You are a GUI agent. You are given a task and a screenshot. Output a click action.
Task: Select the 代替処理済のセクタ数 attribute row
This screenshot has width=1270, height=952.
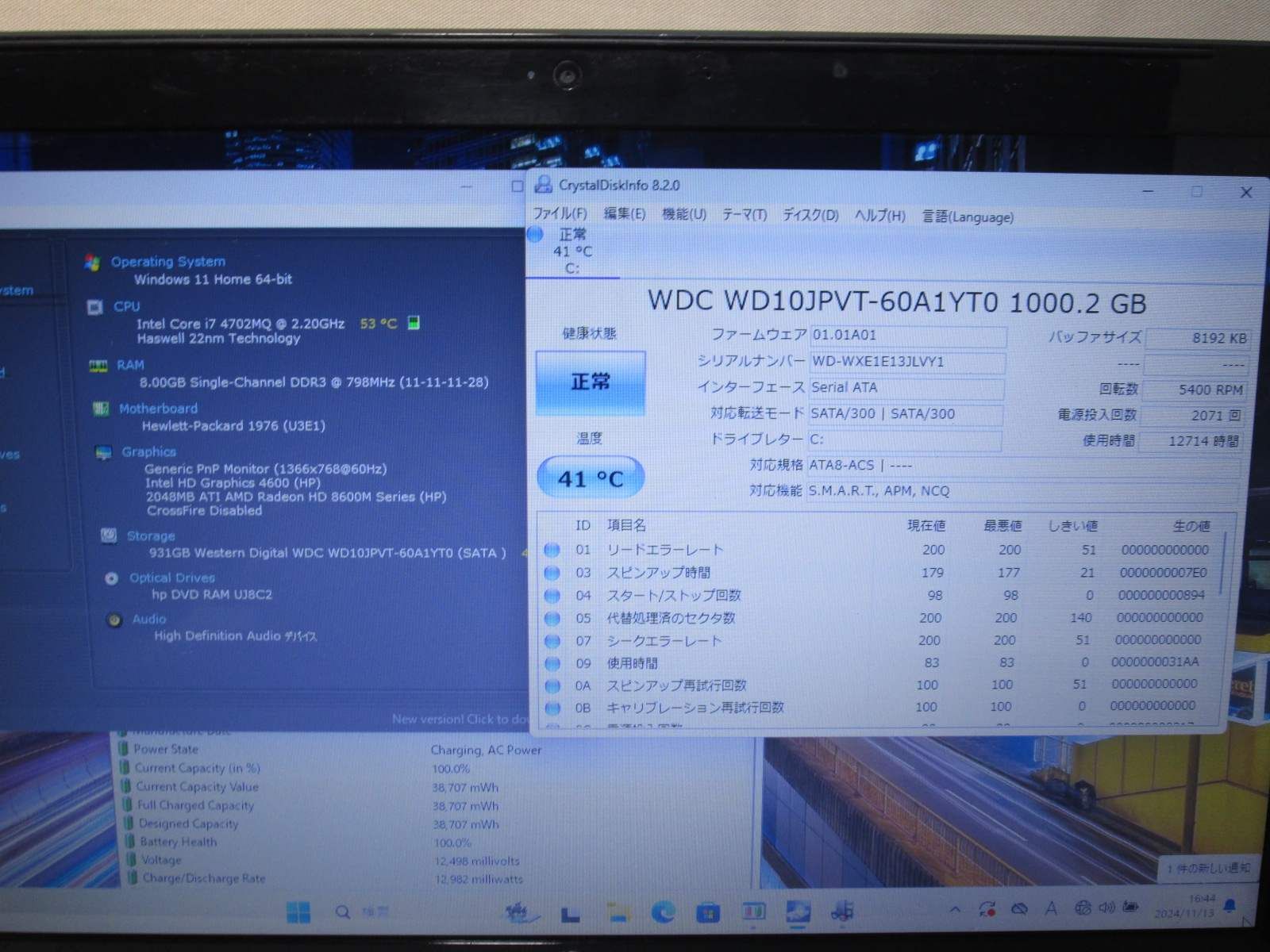[x=876, y=618]
